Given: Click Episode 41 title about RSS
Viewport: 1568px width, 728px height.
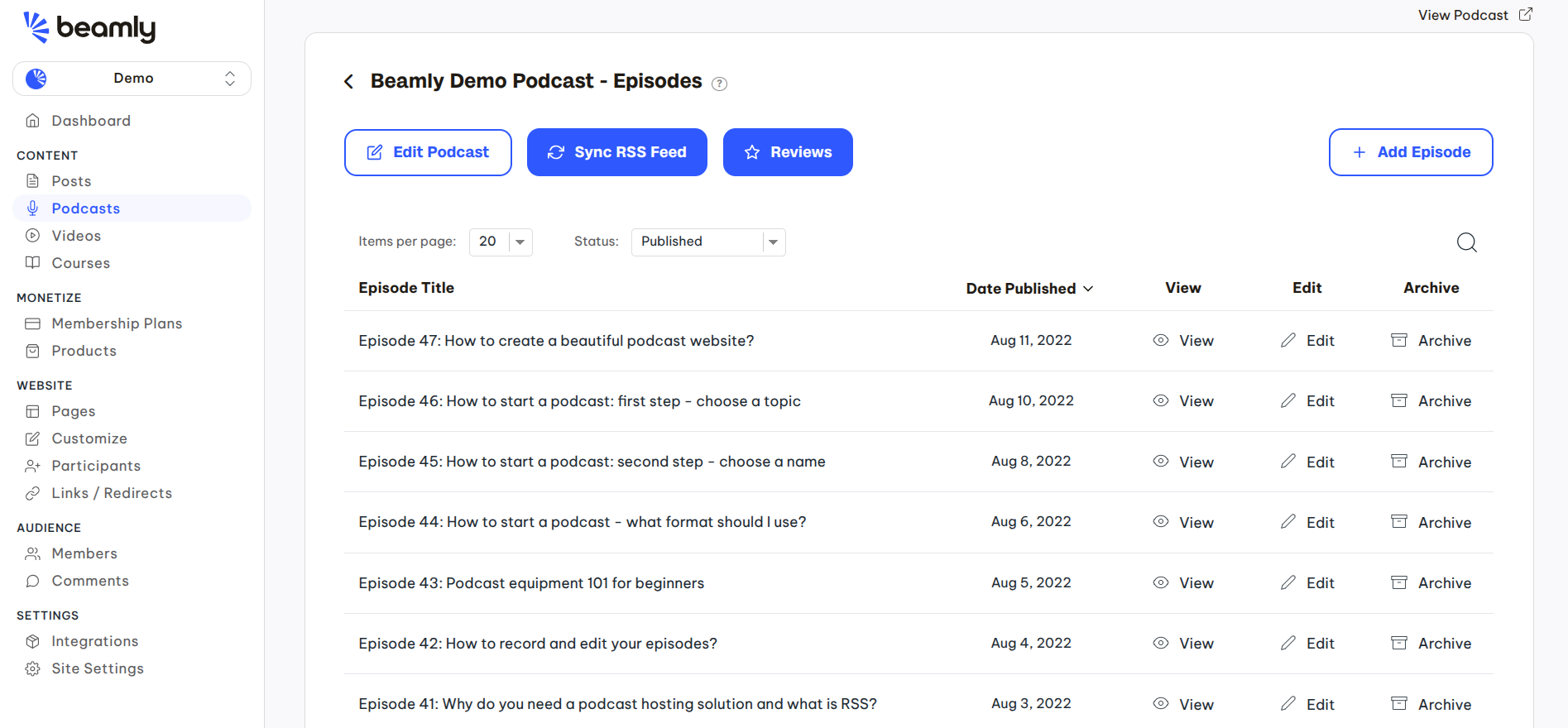Looking at the screenshot, I should (x=617, y=704).
